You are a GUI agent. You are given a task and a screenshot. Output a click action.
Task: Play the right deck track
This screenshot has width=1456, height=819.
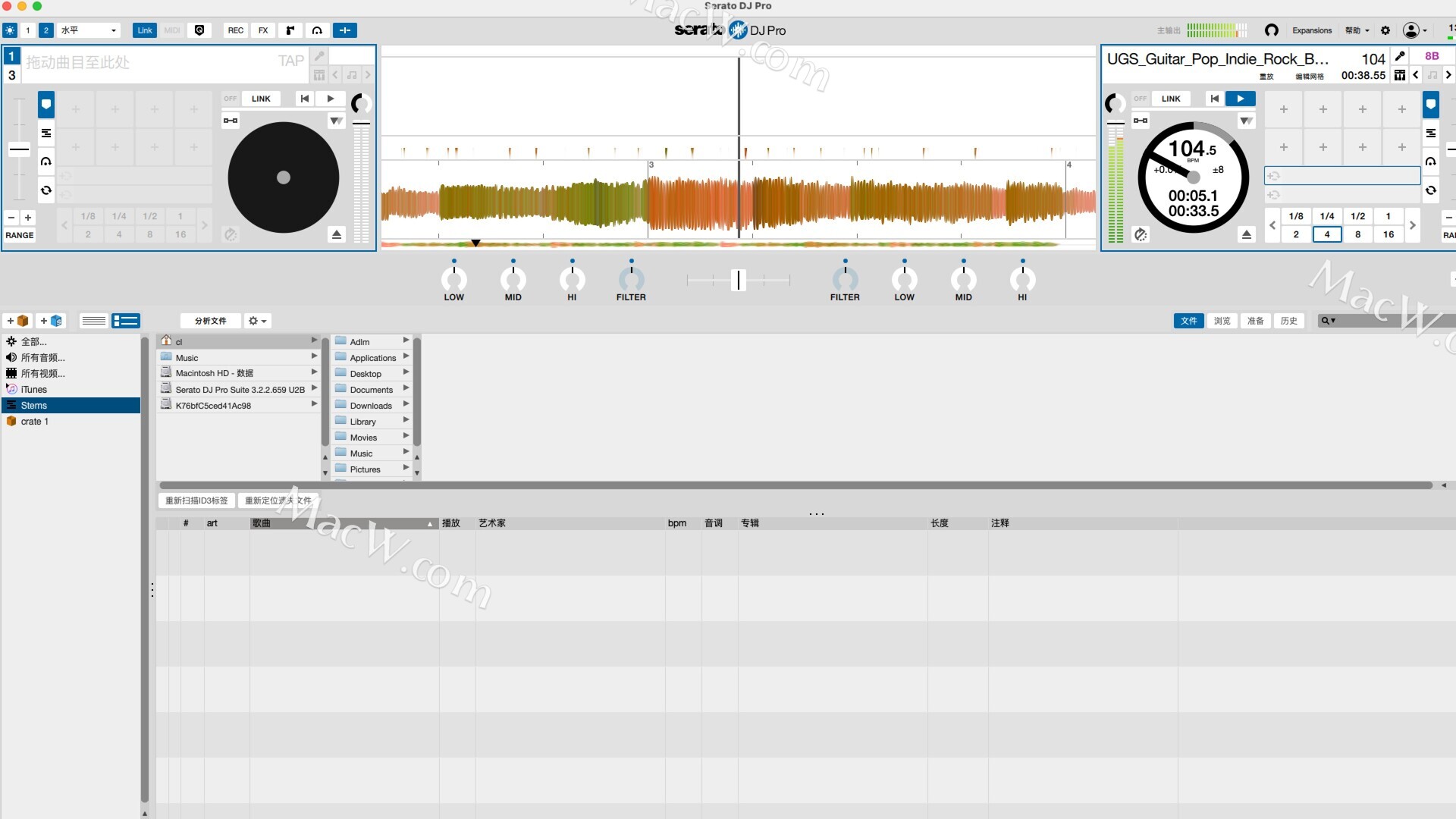coord(1241,99)
